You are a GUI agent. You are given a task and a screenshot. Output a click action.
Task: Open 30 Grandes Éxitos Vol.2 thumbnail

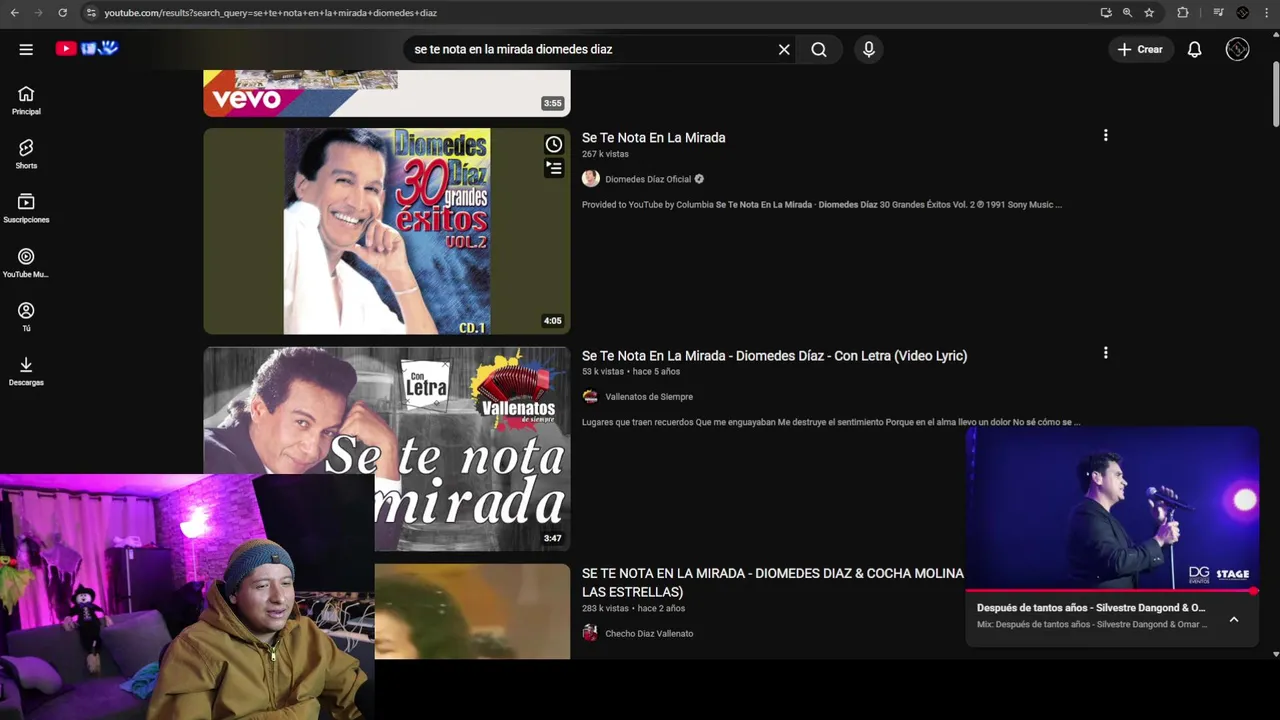click(x=386, y=231)
